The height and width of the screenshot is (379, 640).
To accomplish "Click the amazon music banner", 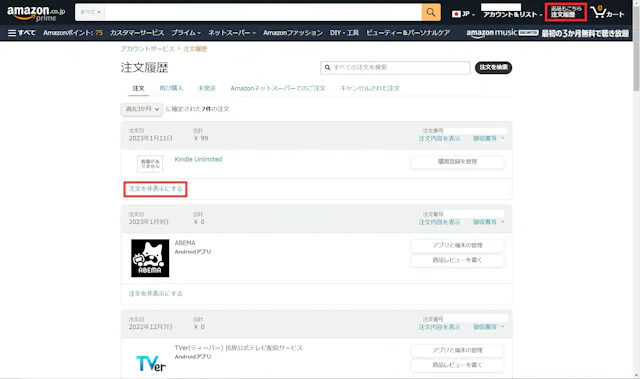I will (x=547, y=33).
